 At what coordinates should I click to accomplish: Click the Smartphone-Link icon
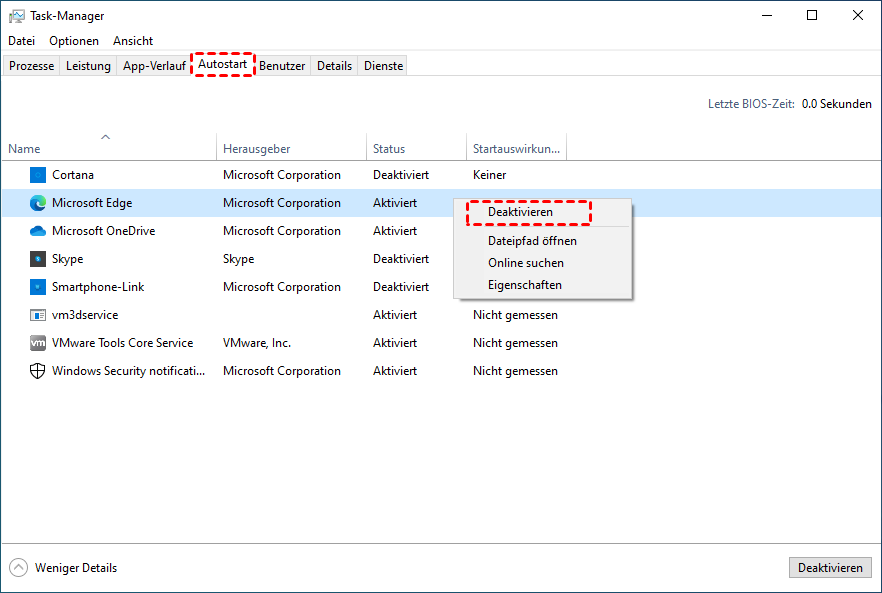(x=38, y=287)
